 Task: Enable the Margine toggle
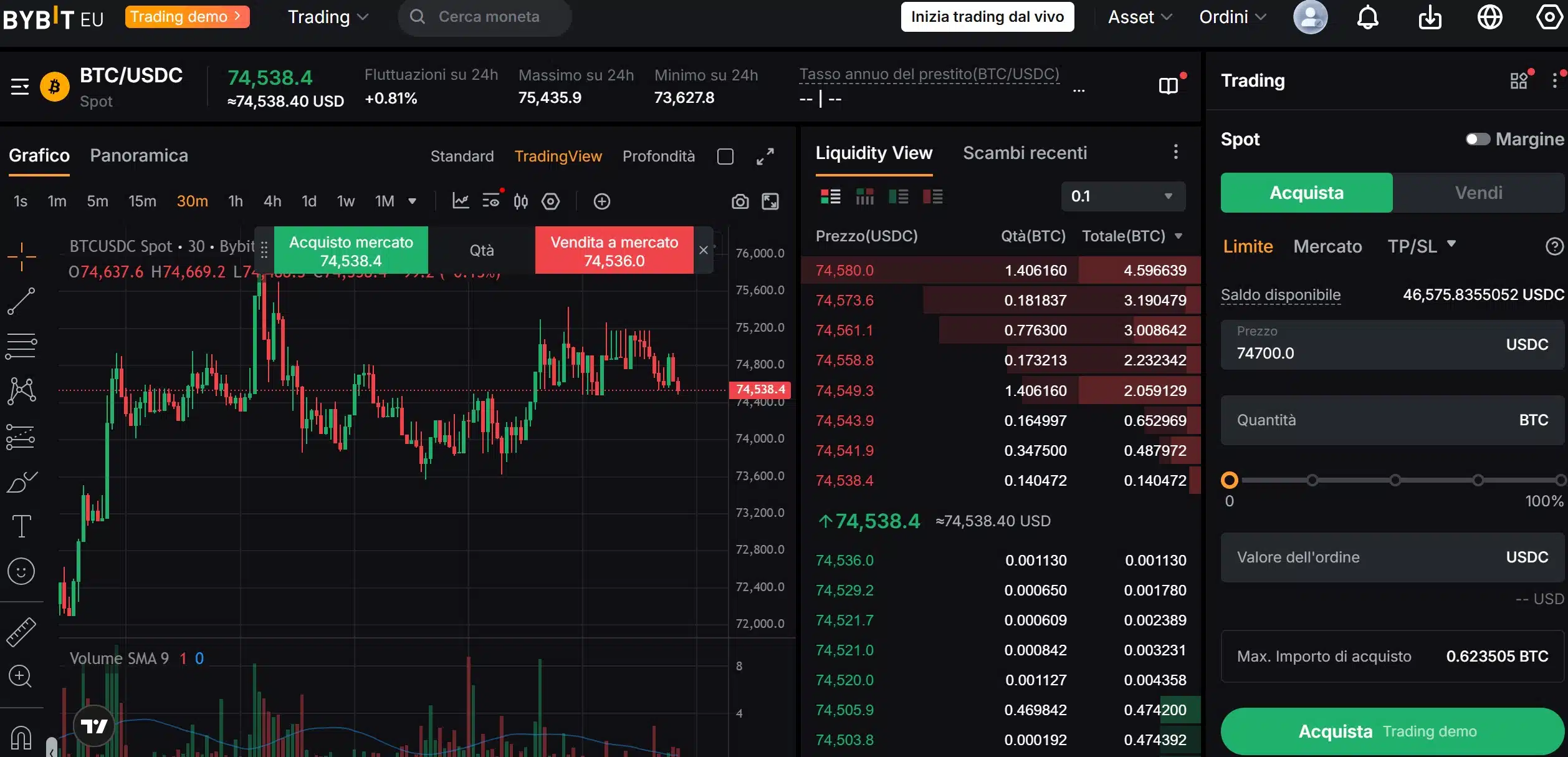[x=1478, y=139]
